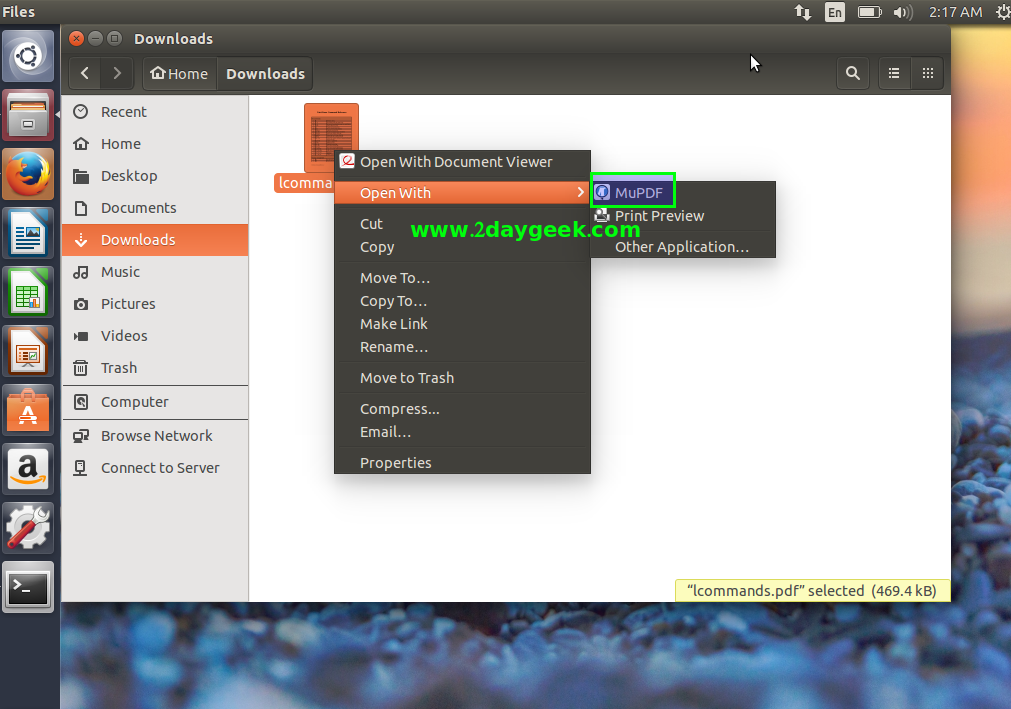
Task: Open Ubuntu Software Center in launcher
Action: [x=28, y=411]
